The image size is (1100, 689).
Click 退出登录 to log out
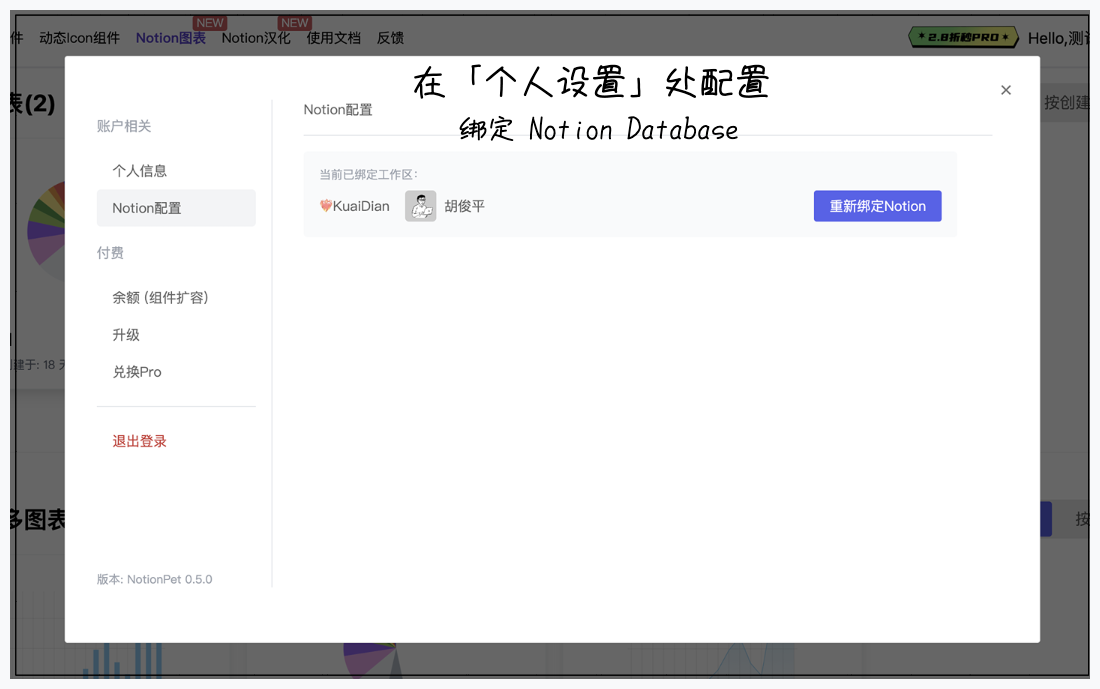[140, 441]
